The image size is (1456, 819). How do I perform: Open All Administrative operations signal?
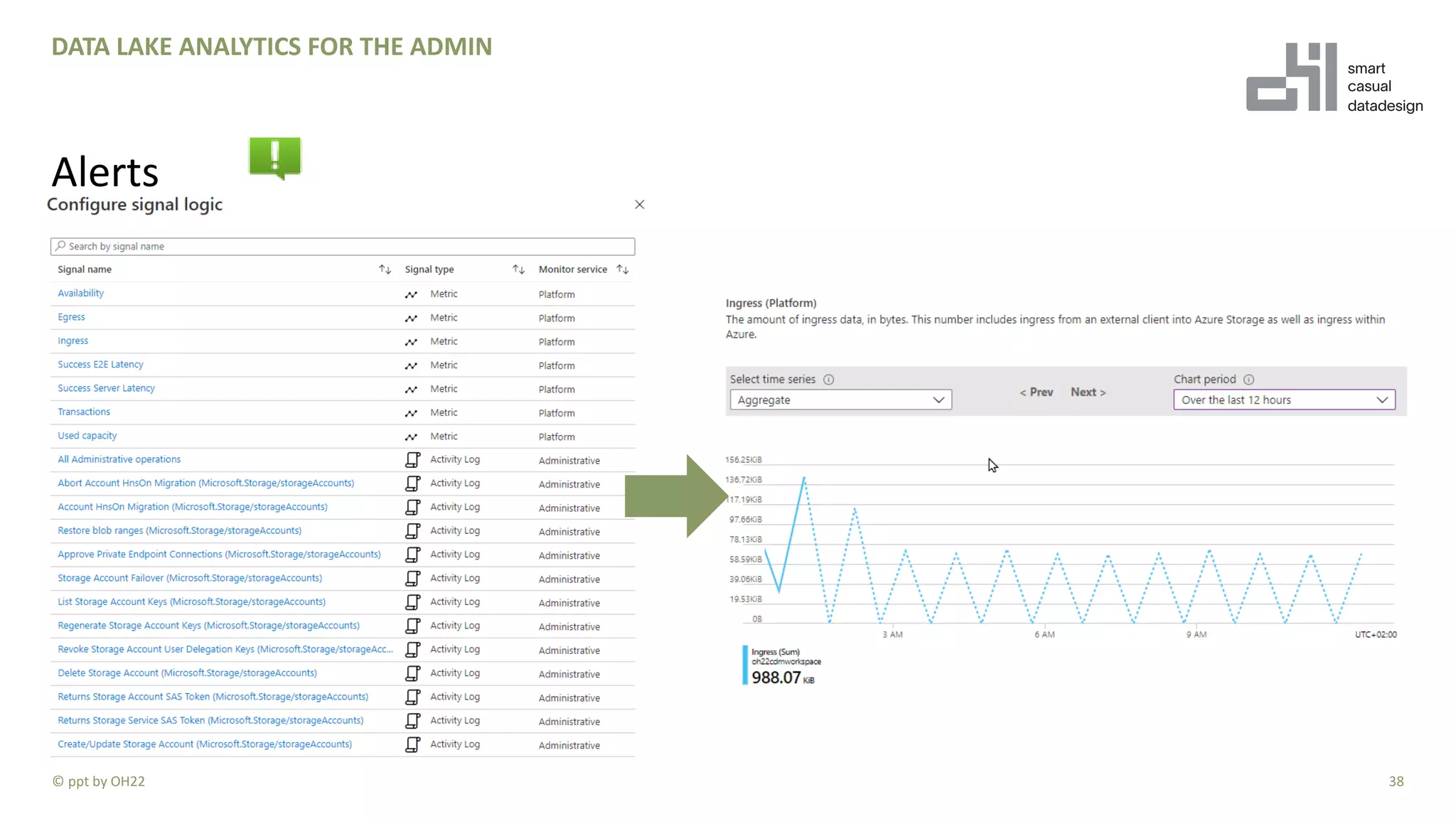119,459
